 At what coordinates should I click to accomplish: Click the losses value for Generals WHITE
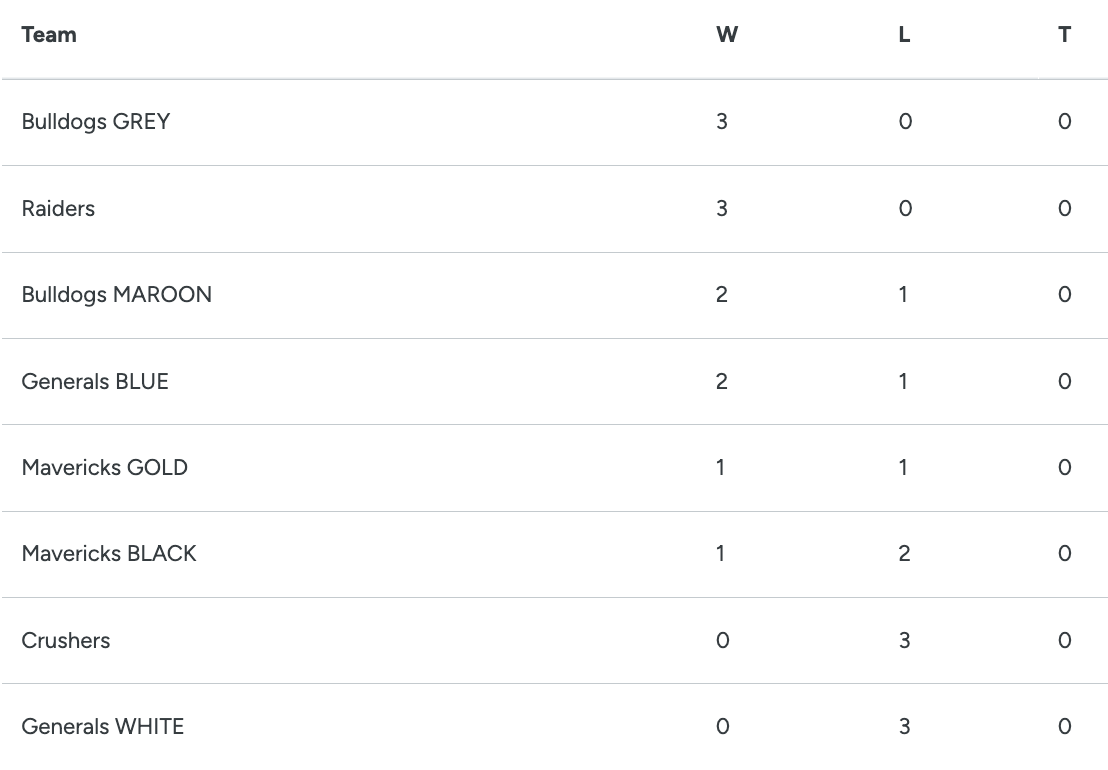(904, 727)
